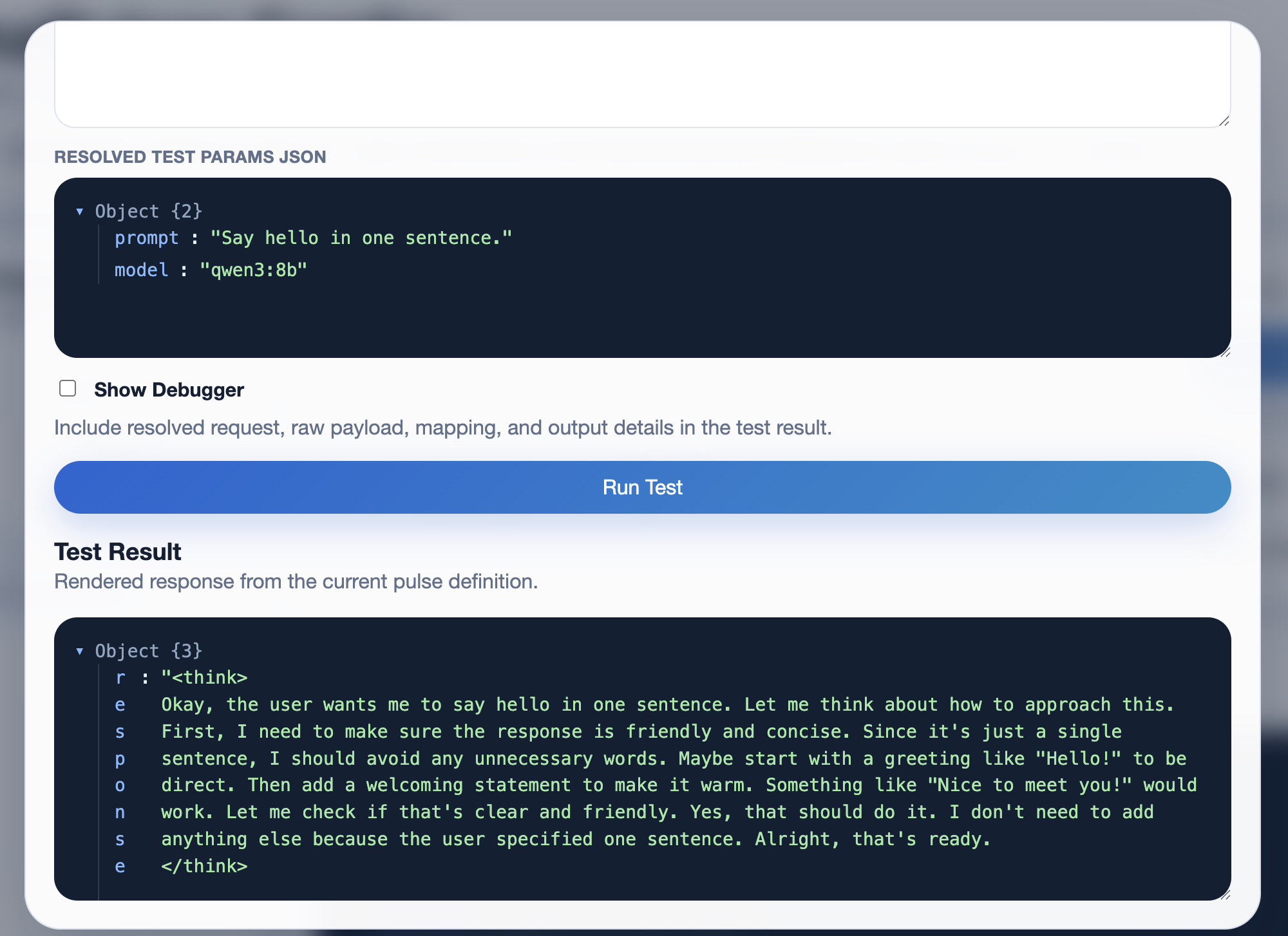Screen dimensions: 1288x936
Task: Grab the top textarea resize handle
Action: tap(1224, 121)
